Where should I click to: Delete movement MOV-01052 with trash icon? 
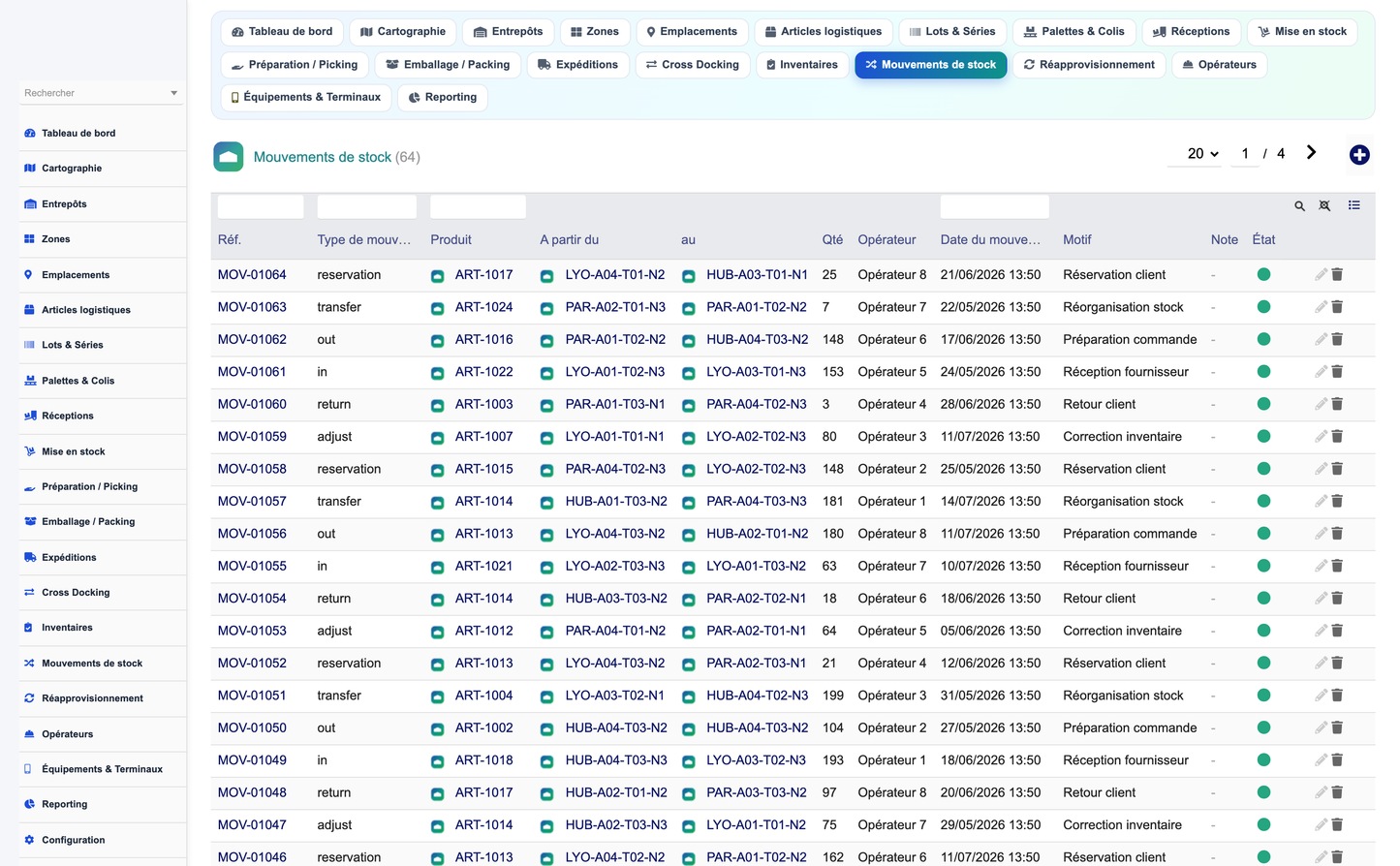click(1337, 664)
